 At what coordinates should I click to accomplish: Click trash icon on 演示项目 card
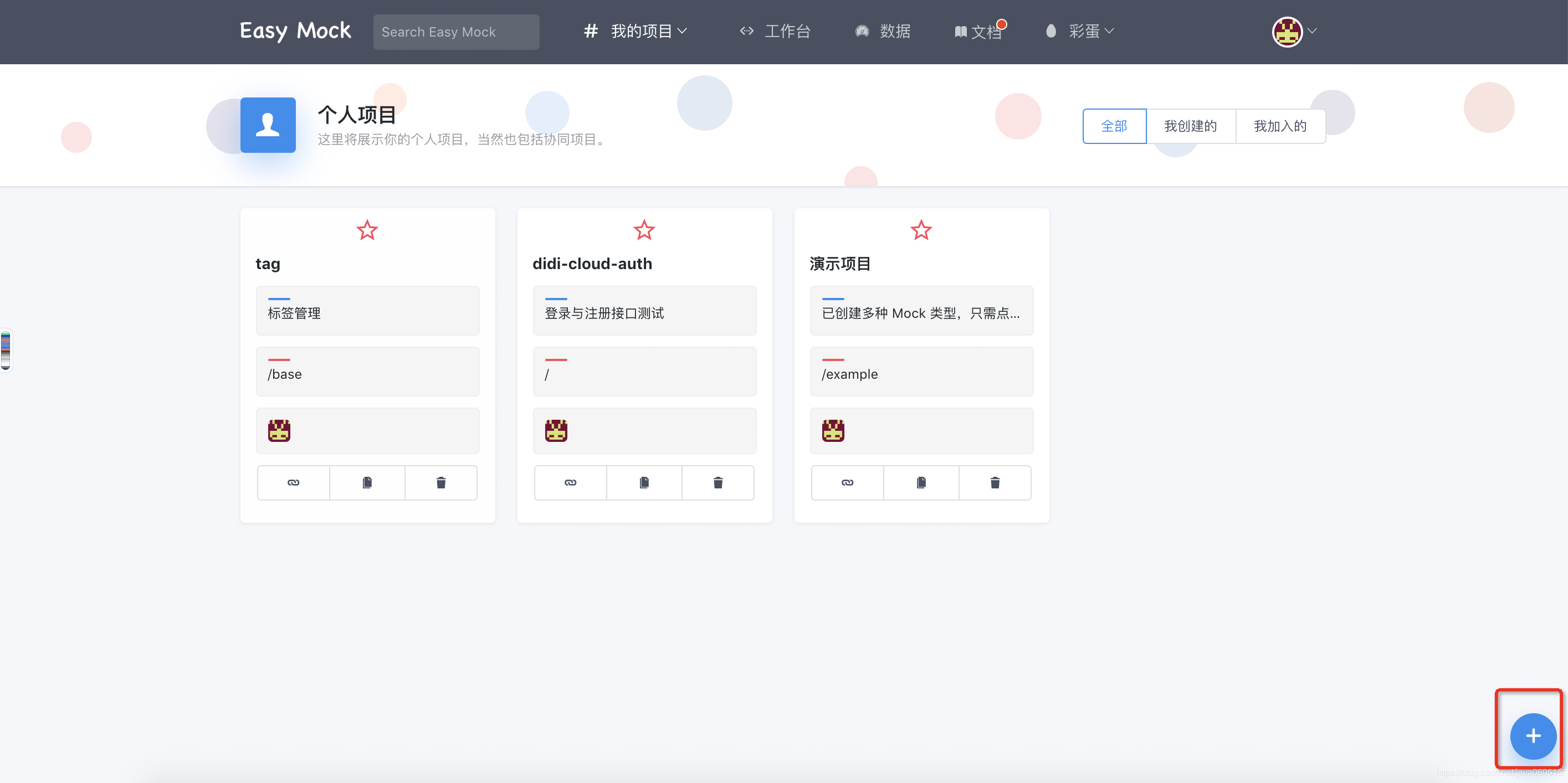(995, 482)
